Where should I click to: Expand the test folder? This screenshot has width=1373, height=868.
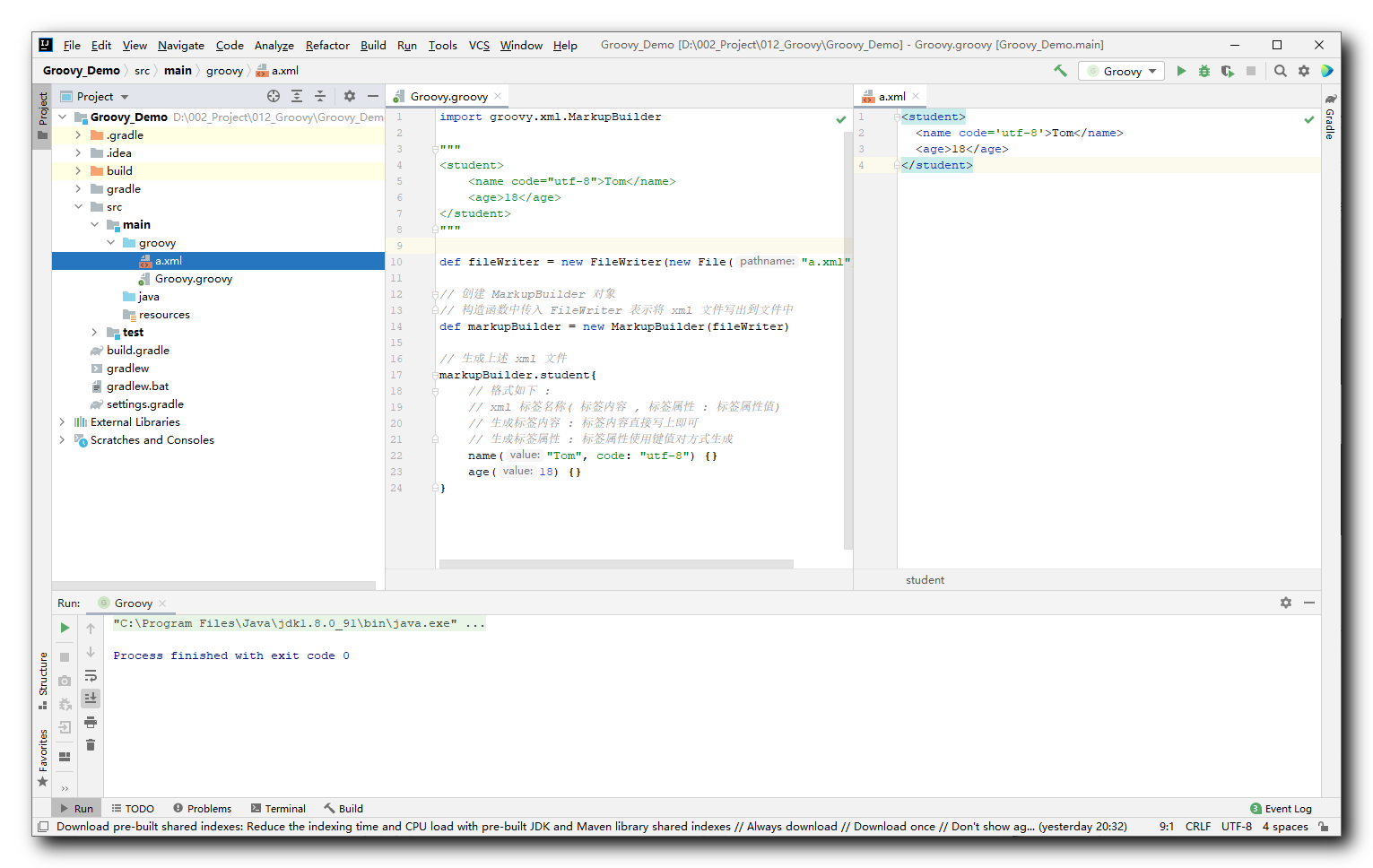point(95,333)
